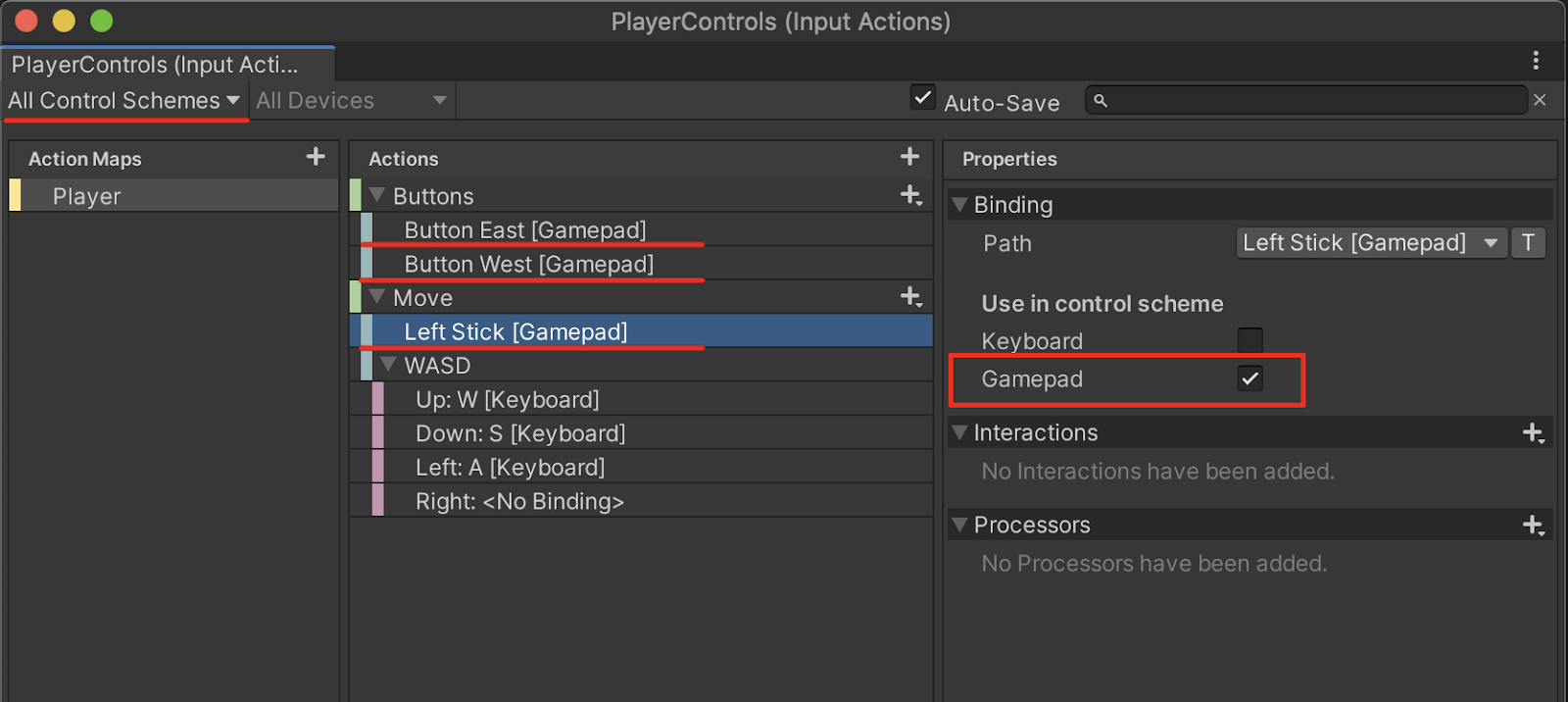The width and height of the screenshot is (1568, 702).
Task: Select the Player action map
Action: [87, 196]
